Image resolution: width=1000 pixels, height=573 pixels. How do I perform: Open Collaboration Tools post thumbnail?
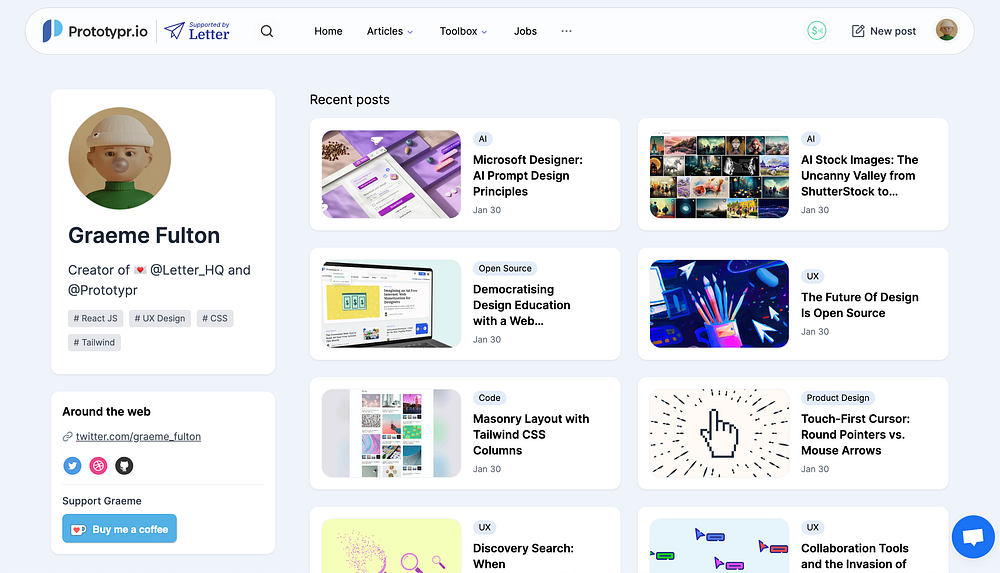pos(719,546)
